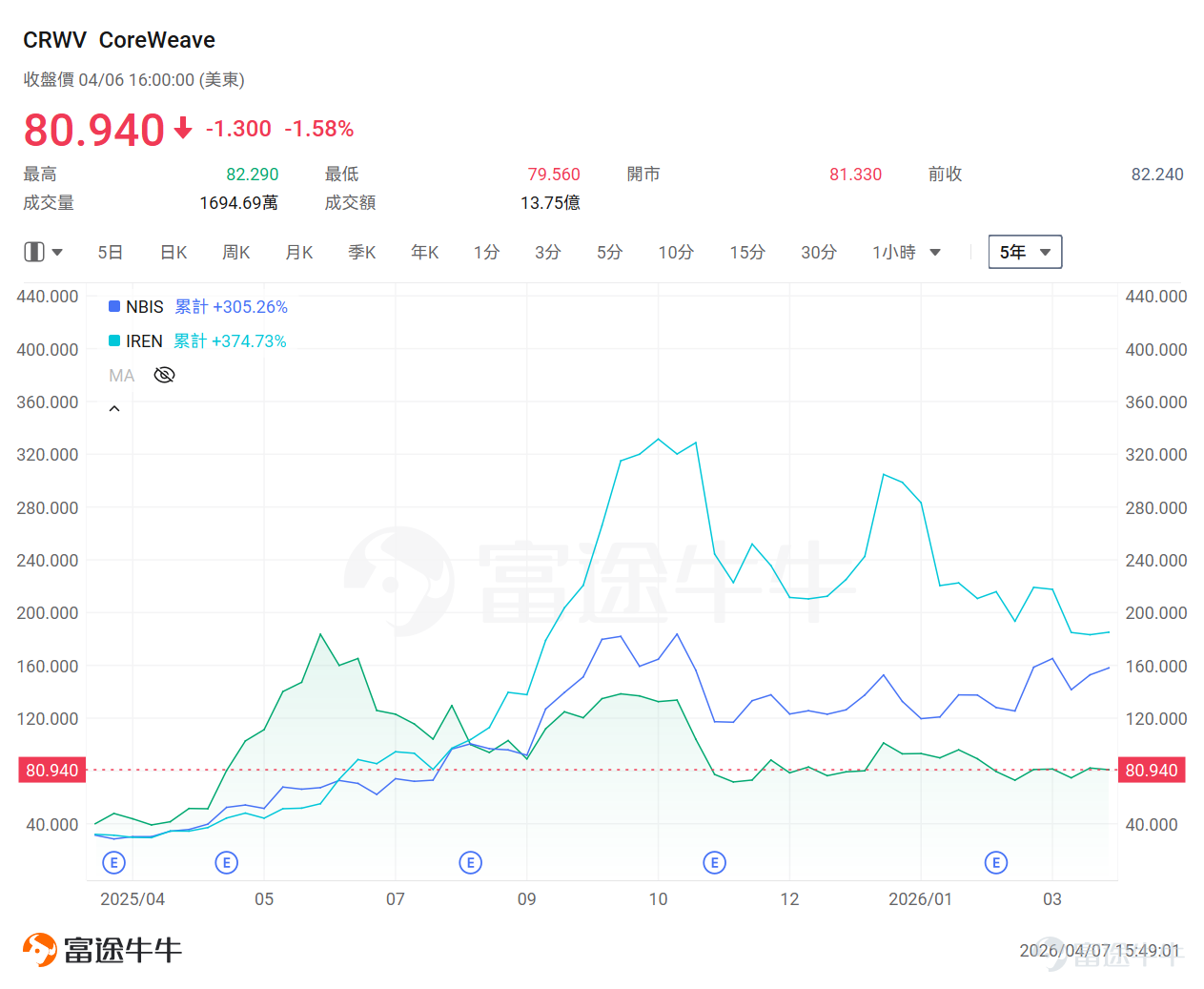Click the closing time 收盤價 04/06 line
Image resolution: width=1204 pixels, height=989 pixels.
click(x=134, y=80)
